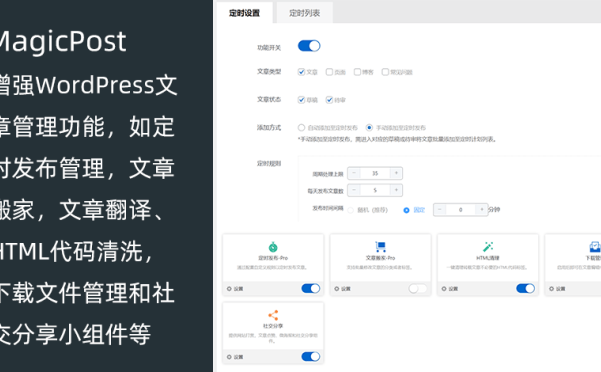Check the 页面 post type checkbox
The image size is (601, 372).
(329, 72)
